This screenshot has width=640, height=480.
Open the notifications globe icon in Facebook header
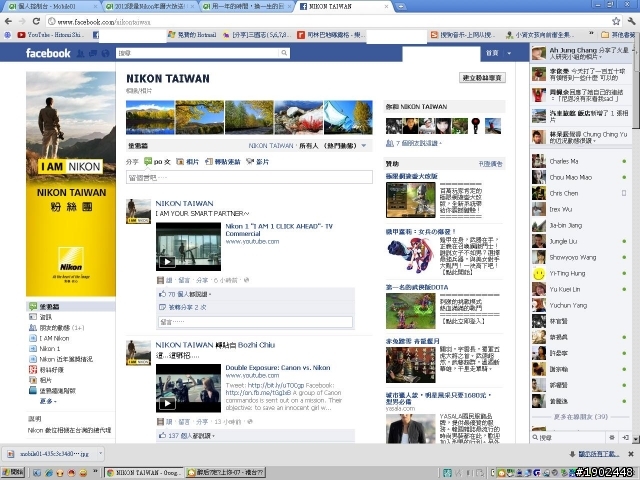point(106,53)
